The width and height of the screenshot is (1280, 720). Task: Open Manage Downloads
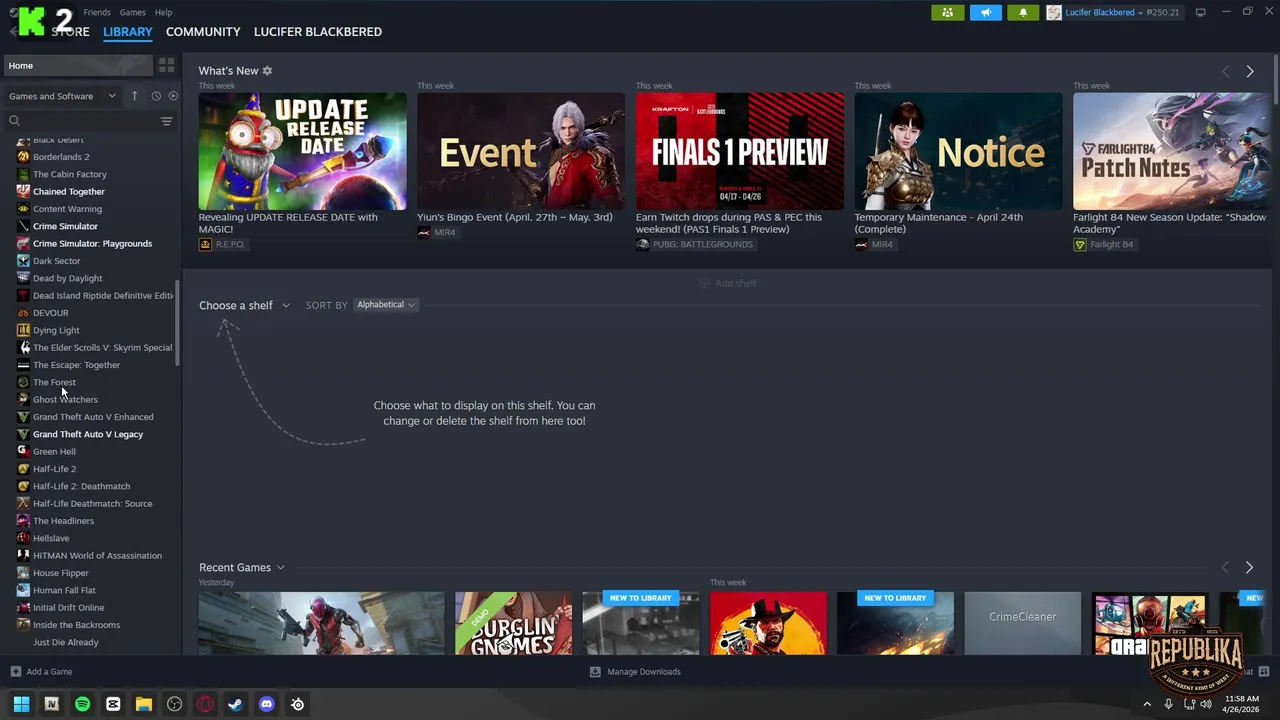(x=635, y=672)
